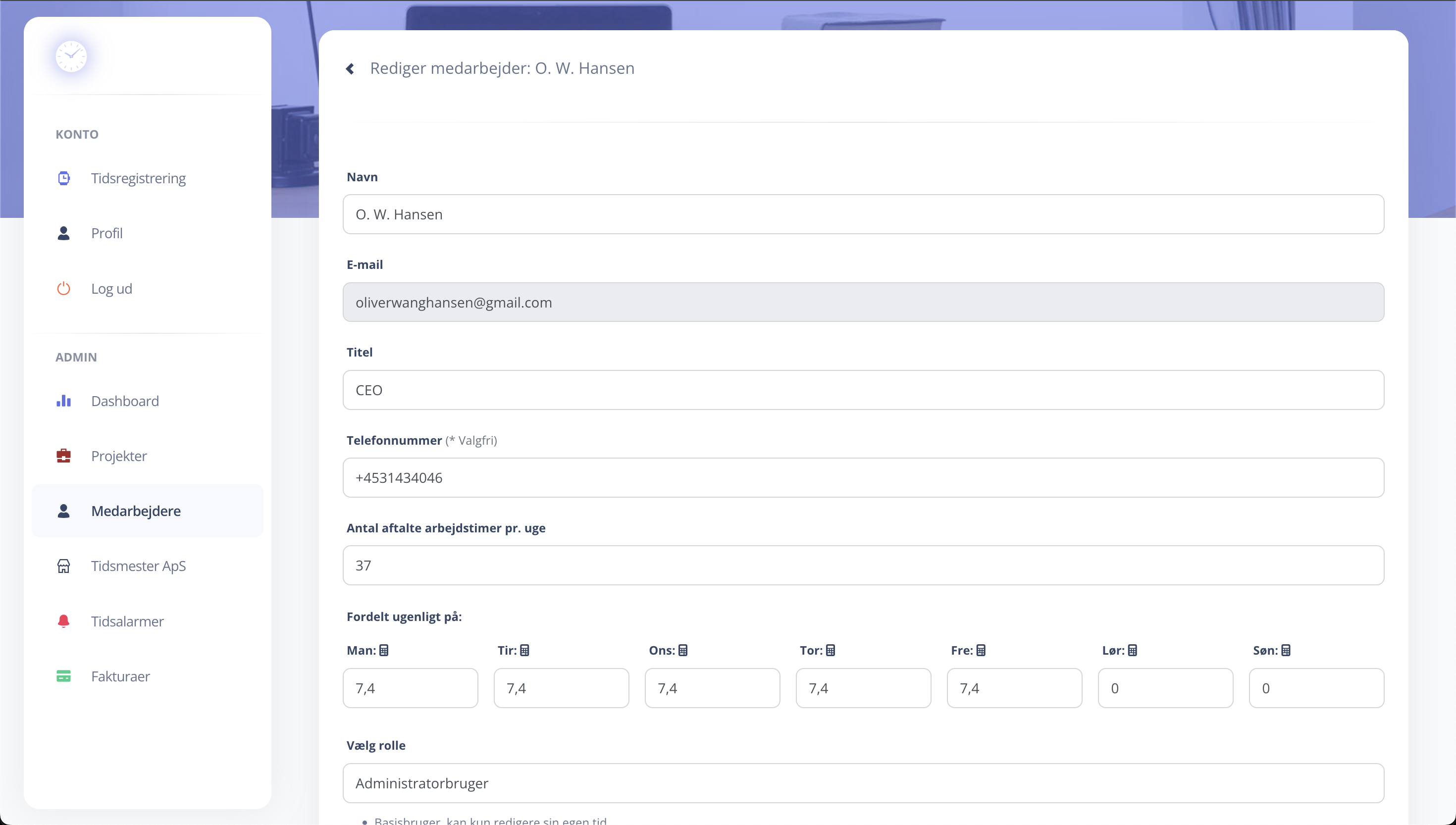Viewport: 1456px width, 825px height.
Task: Open Tidsregistrering in the sidebar
Action: pos(138,178)
